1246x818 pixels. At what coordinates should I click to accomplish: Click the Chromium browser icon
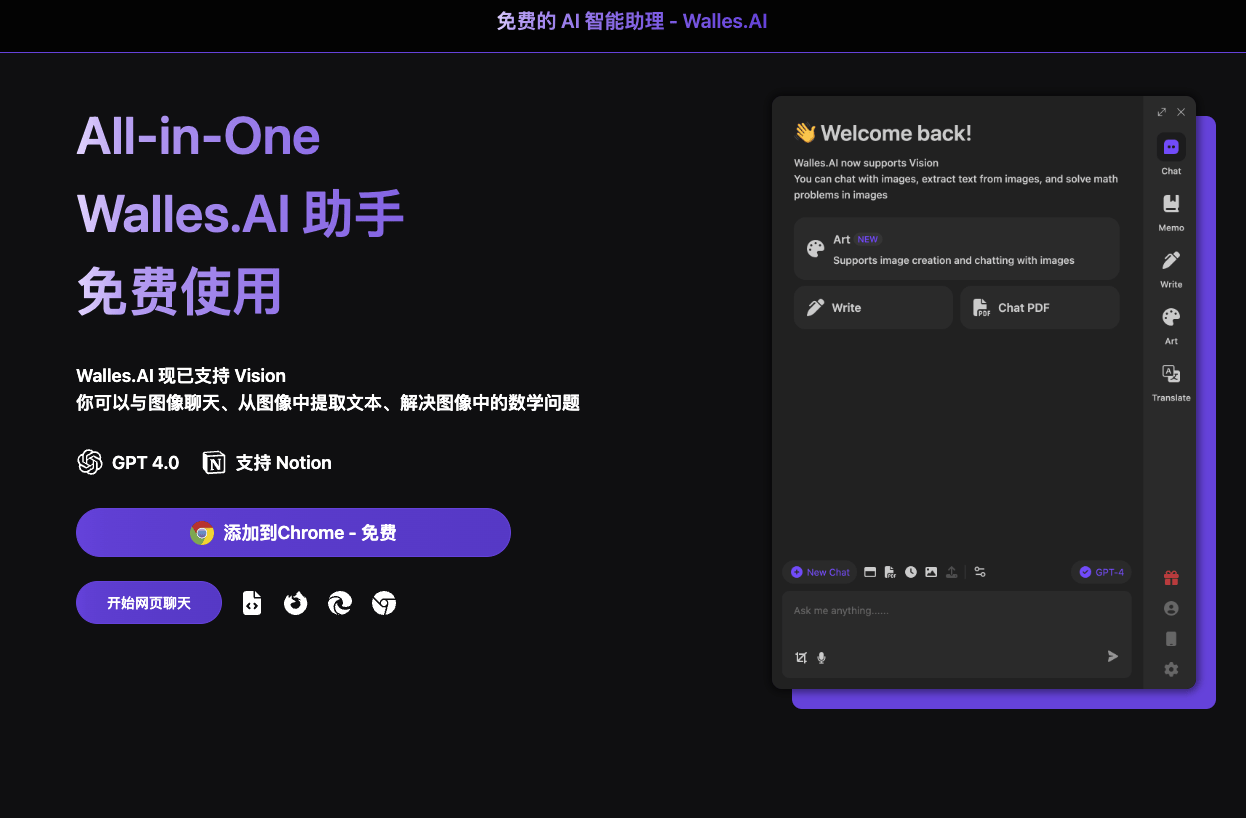click(x=384, y=603)
